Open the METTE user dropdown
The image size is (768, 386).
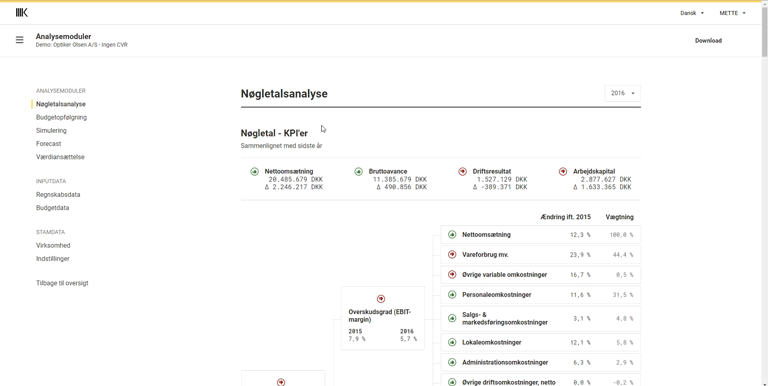(732, 13)
